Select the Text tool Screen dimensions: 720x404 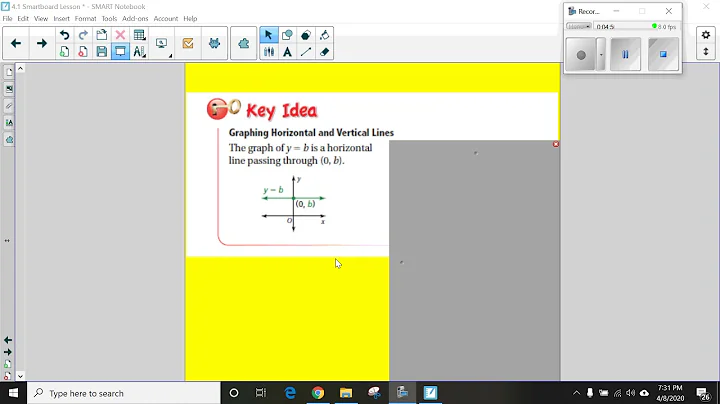pyautogui.click(x=287, y=51)
